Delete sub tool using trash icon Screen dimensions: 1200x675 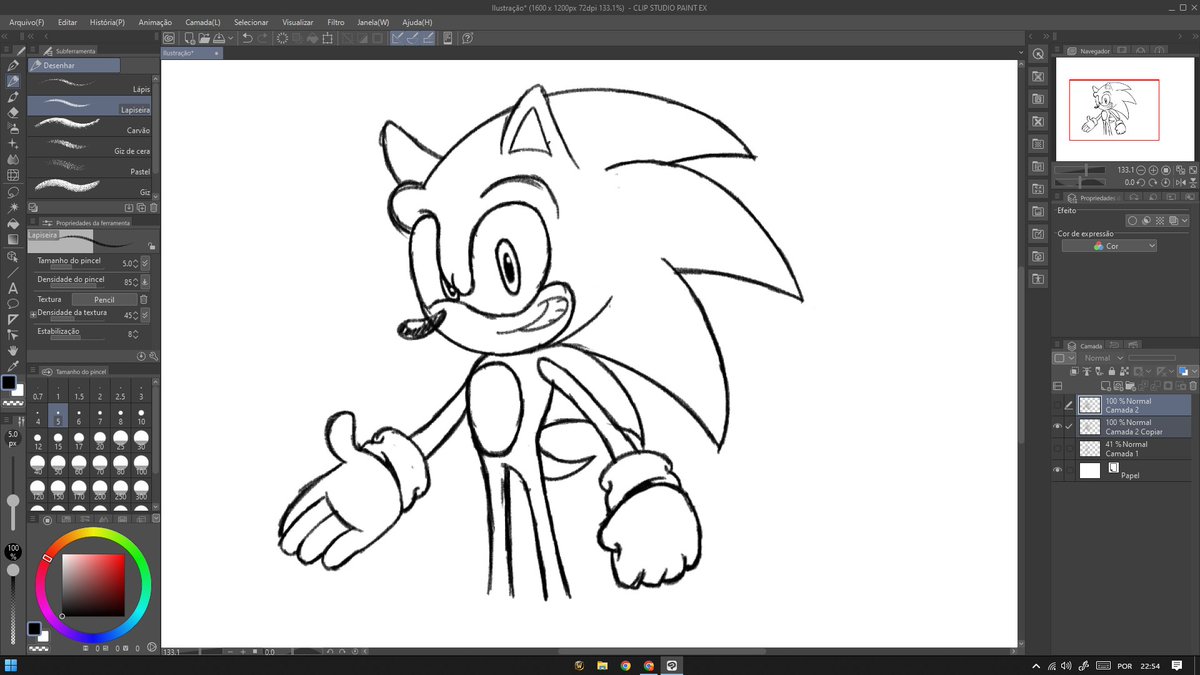click(153, 207)
